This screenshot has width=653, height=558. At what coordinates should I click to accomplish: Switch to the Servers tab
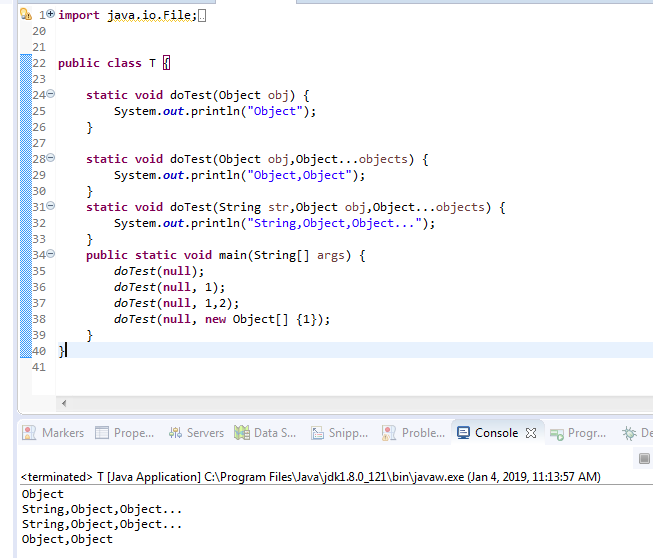click(196, 433)
